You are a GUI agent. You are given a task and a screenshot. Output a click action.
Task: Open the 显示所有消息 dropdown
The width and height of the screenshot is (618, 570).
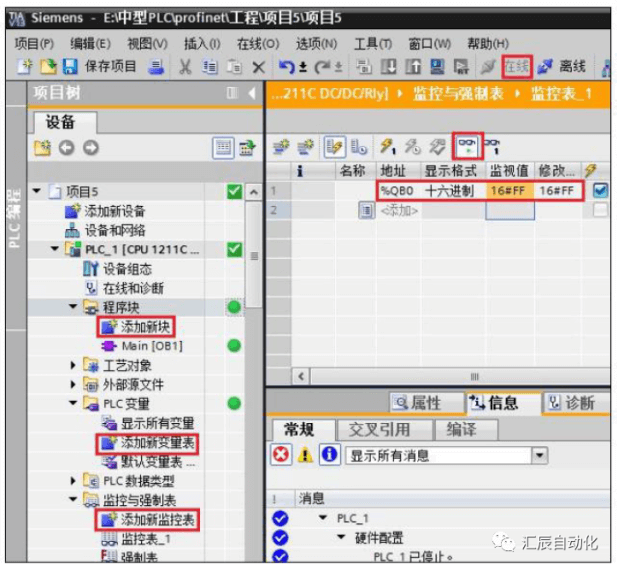click(539, 456)
